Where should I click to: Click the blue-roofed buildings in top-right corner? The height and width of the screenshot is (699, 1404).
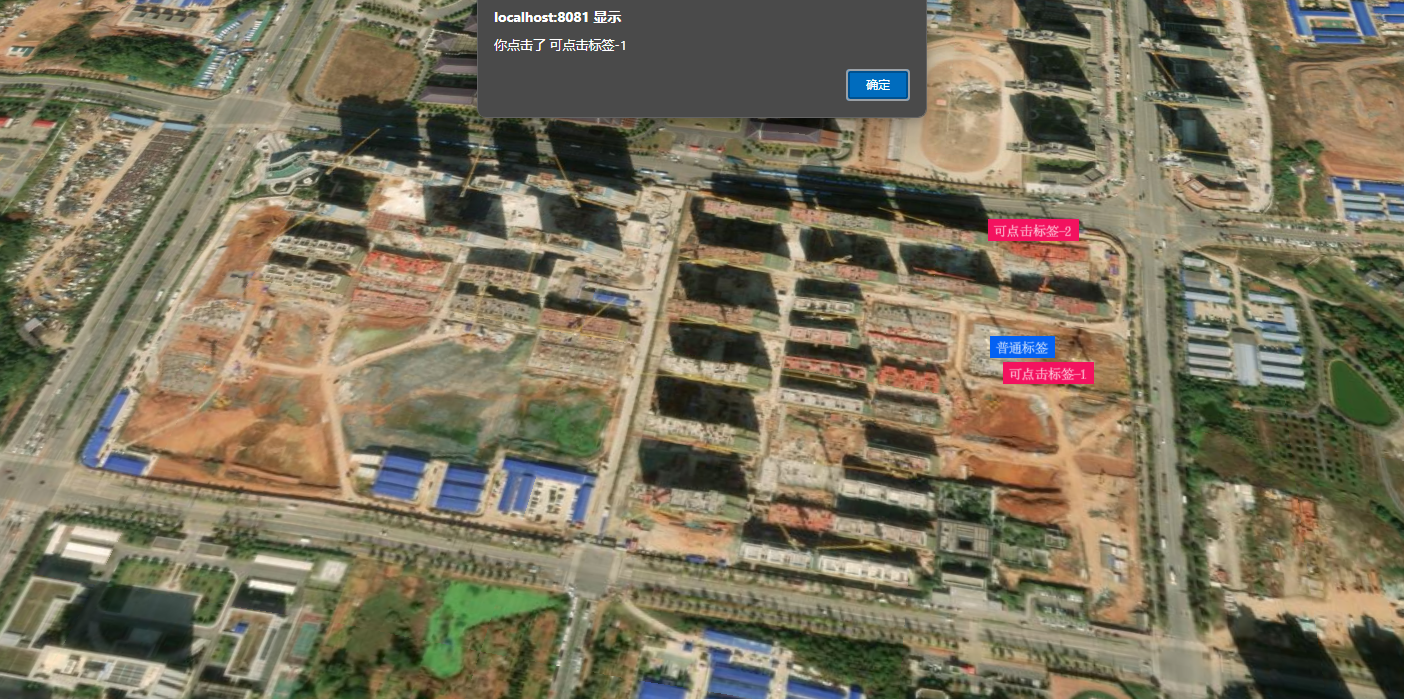(x=1340, y=20)
